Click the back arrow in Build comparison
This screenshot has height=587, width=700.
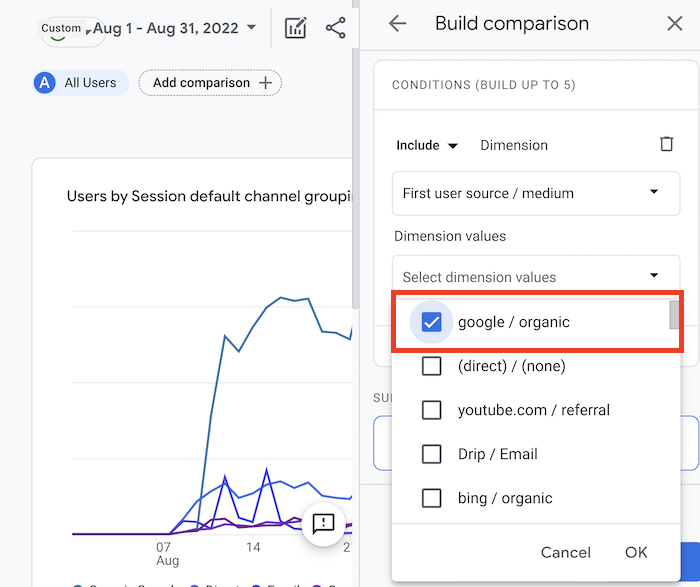coord(398,24)
